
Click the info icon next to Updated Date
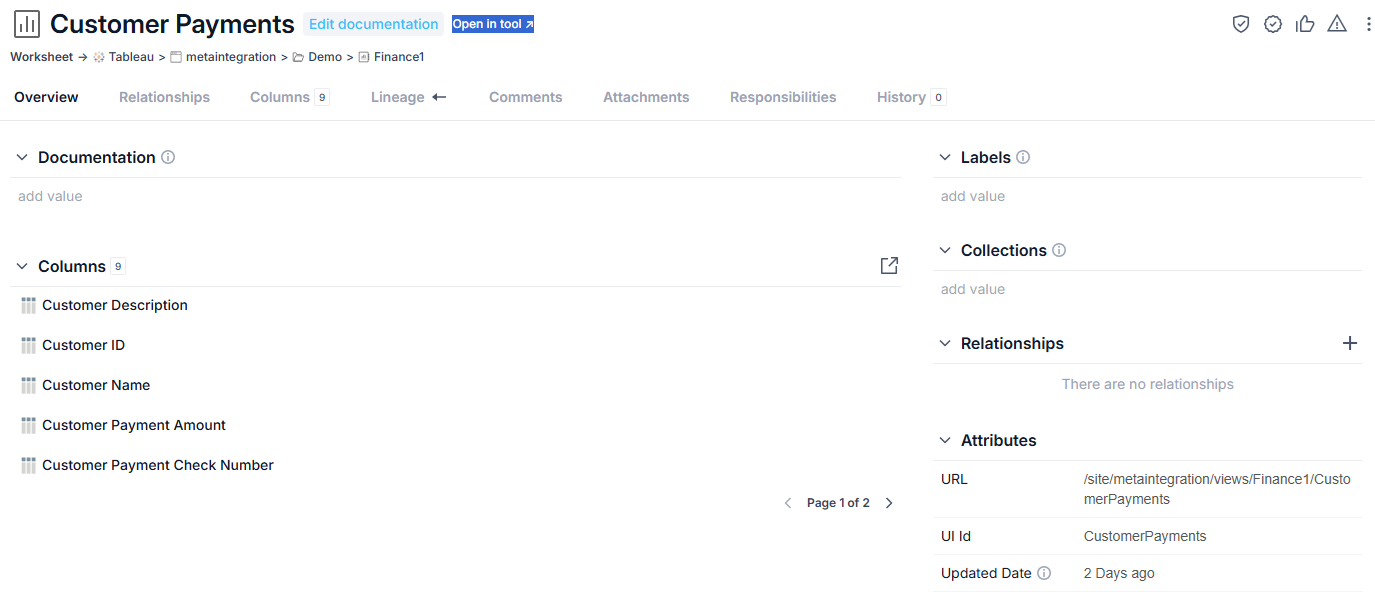(x=1044, y=573)
